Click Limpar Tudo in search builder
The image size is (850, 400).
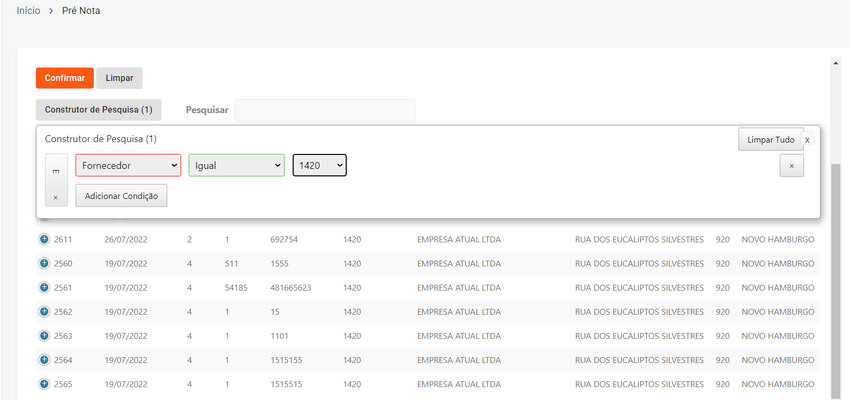770,140
